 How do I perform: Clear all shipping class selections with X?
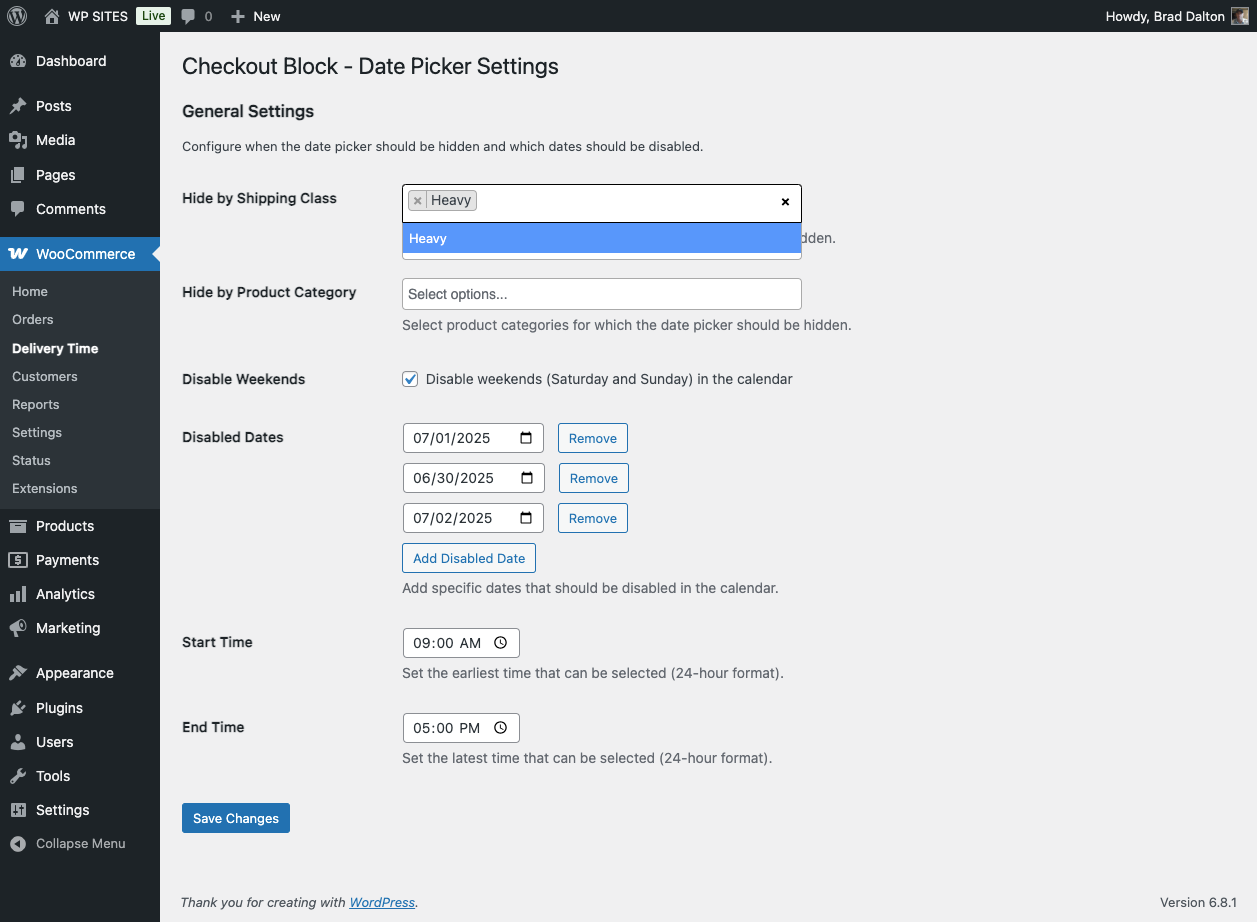point(785,202)
